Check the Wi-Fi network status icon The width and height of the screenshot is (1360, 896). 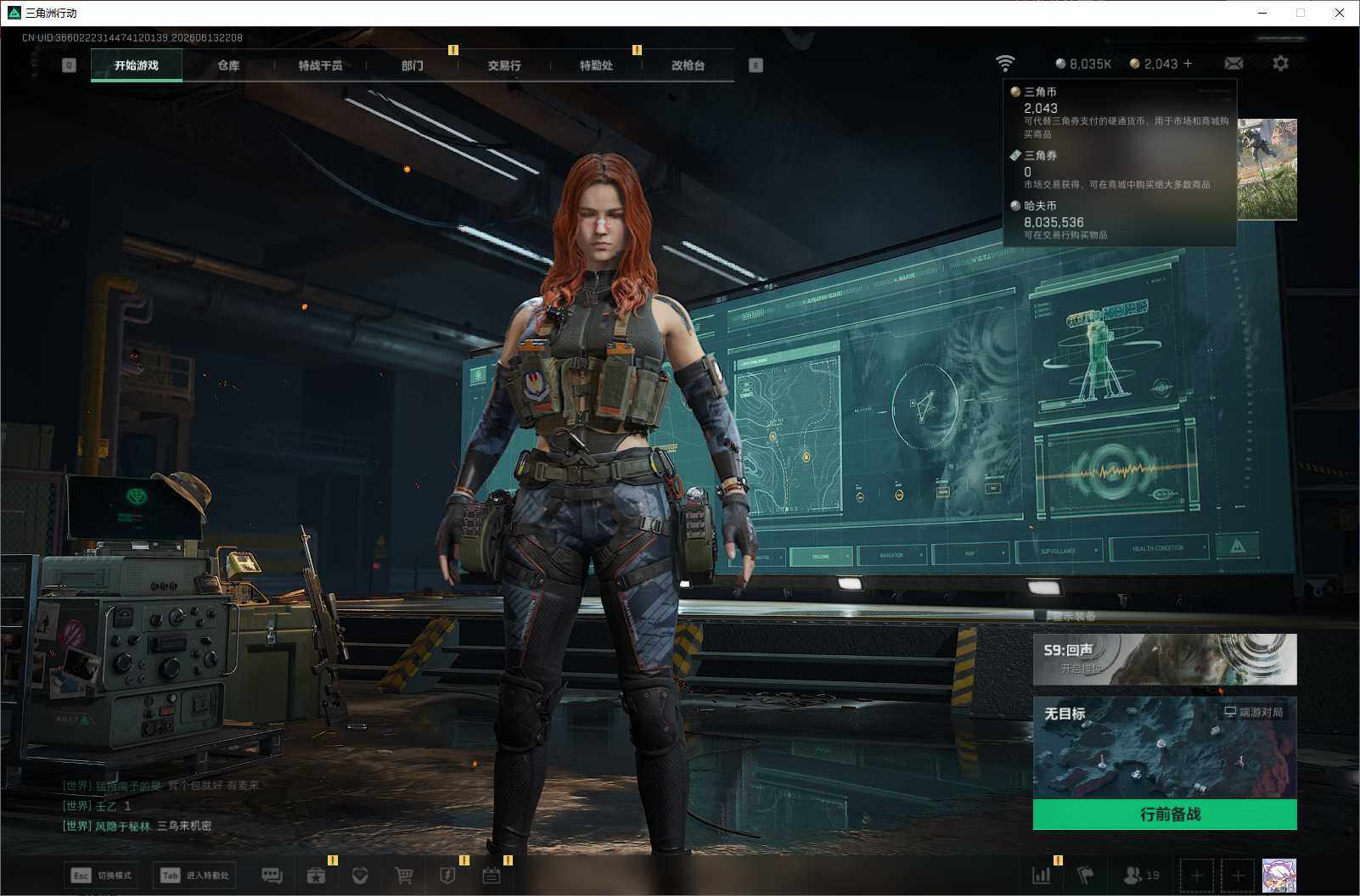point(1005,64)
